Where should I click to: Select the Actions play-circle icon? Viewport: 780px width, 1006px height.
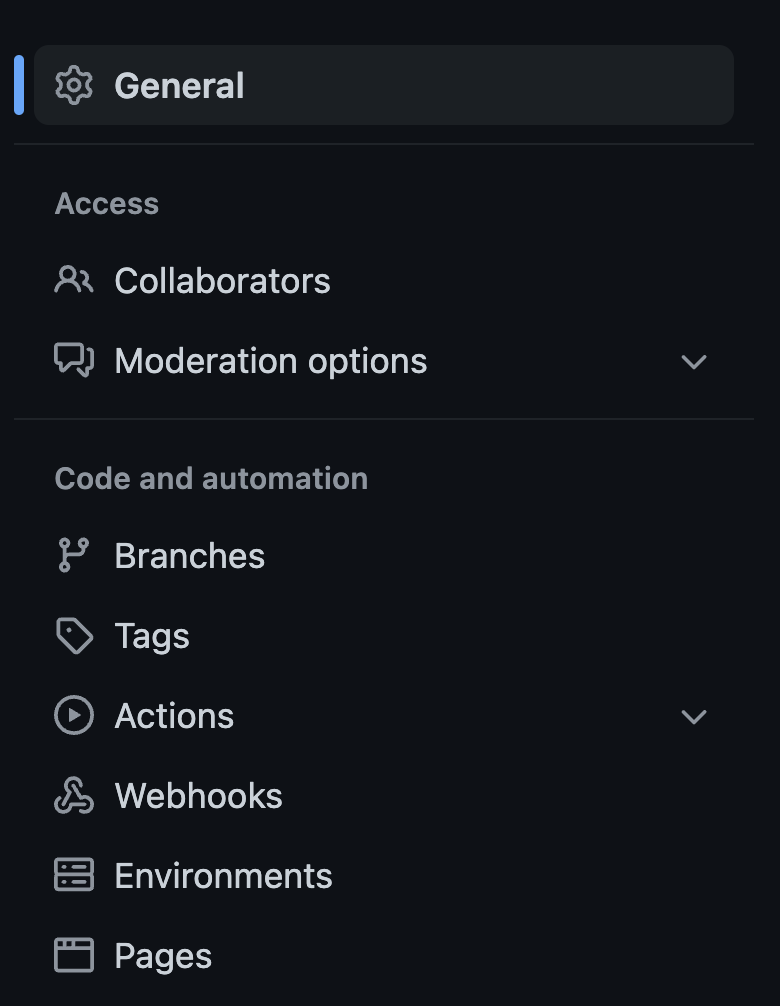tap(72, 716)
